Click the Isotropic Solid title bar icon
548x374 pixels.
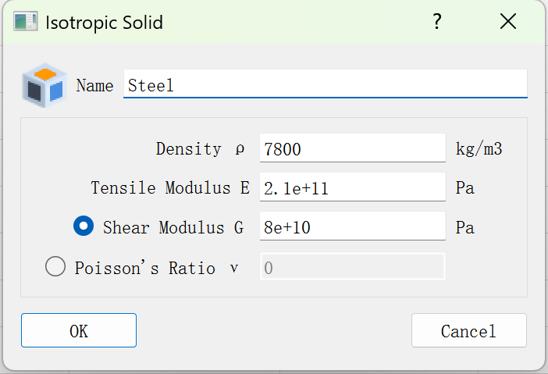[25, 21]
